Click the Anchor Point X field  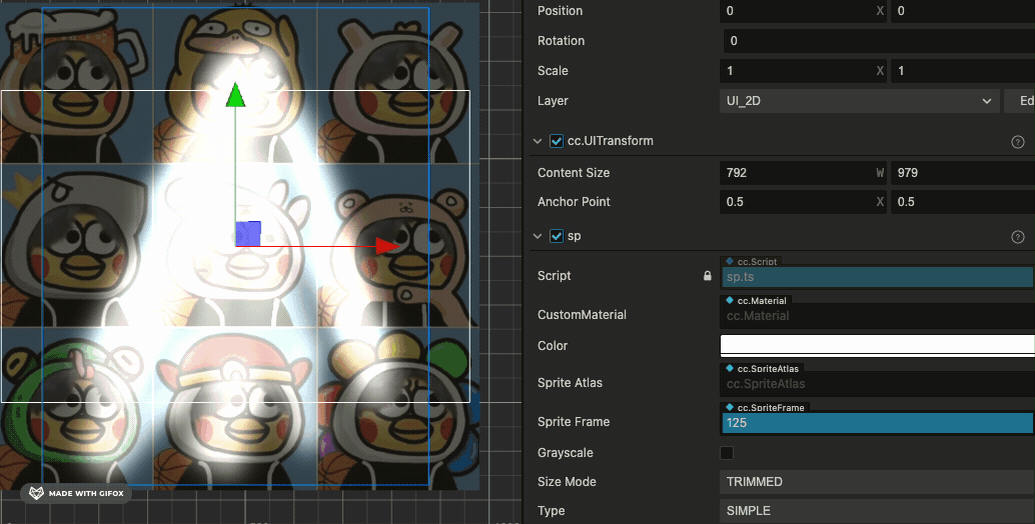pyautogui.click(x=803, y=202)
